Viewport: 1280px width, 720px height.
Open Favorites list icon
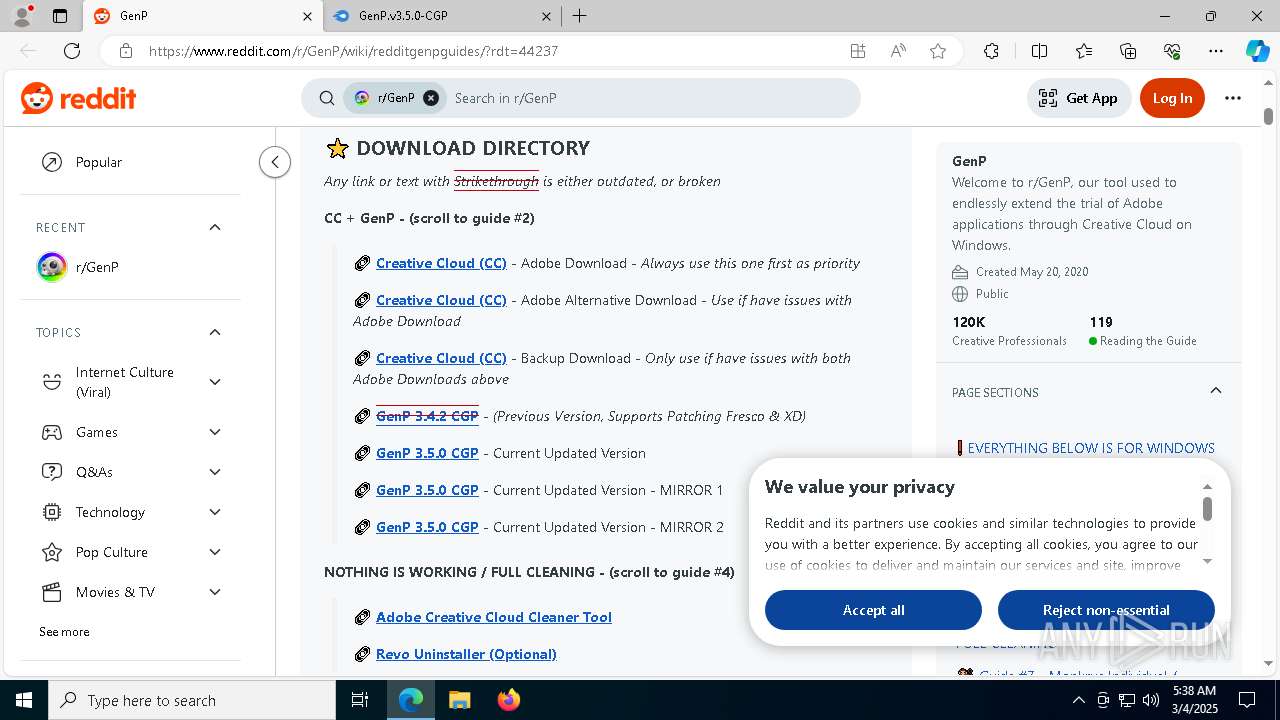[x=1084, y=51]
